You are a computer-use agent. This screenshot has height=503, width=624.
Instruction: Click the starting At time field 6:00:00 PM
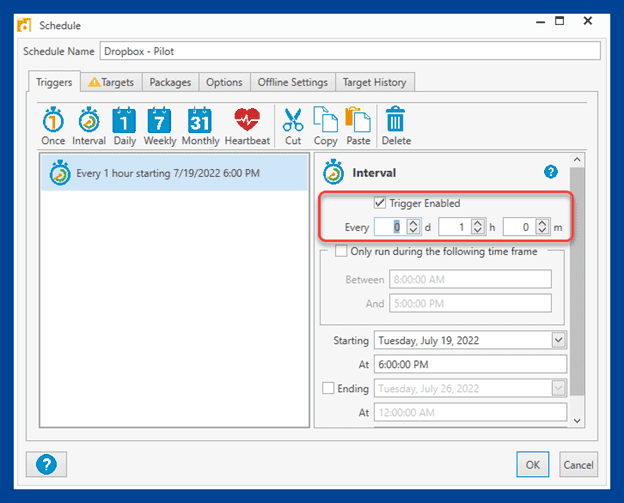[470, 364]
